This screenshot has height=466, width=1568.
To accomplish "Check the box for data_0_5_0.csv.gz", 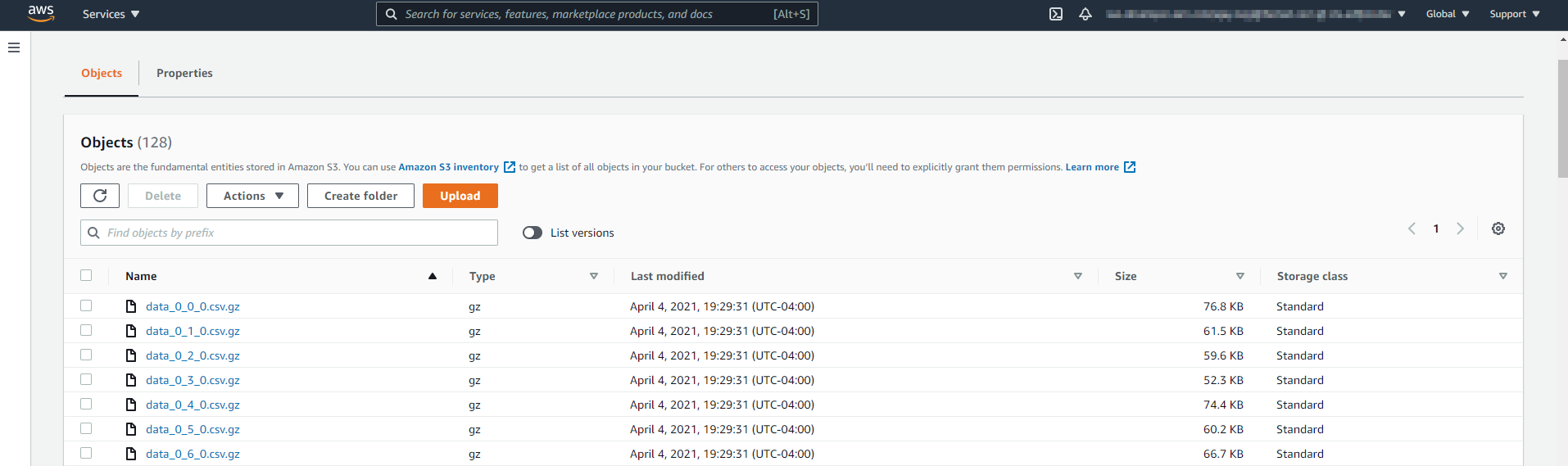I will coord(86,428).
